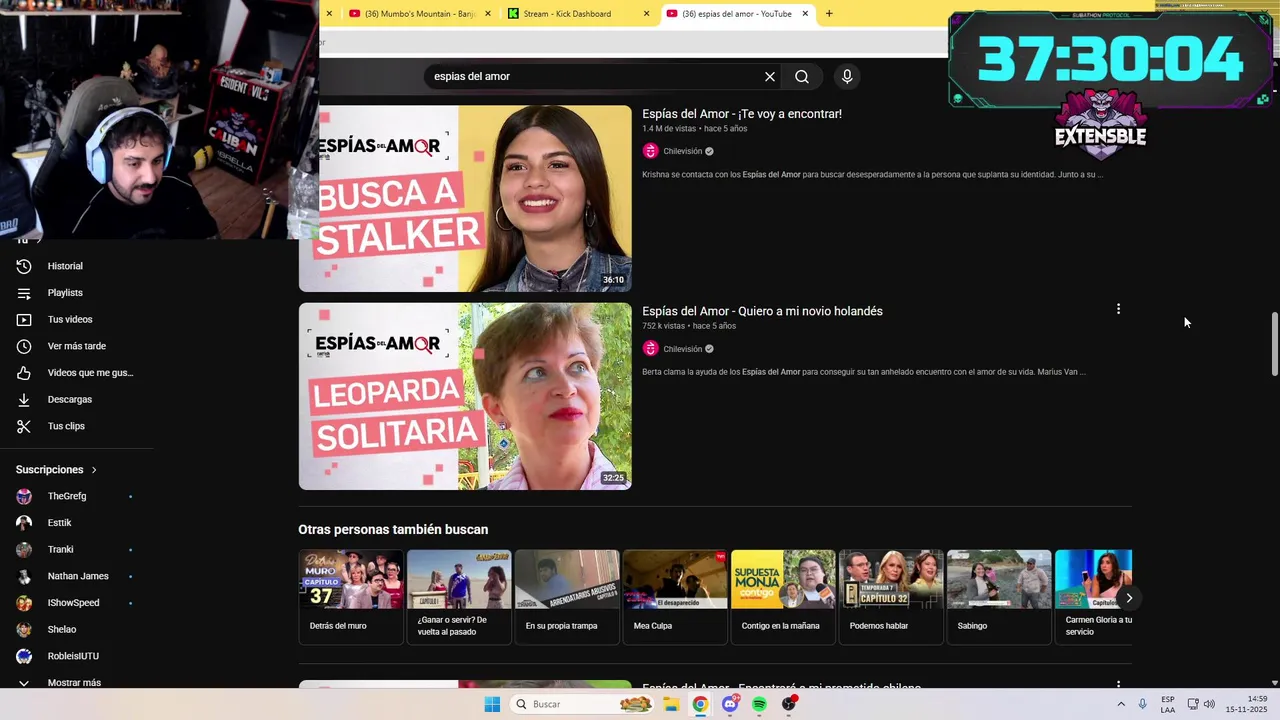Open Podemos hablar related search card
The height and width of the screenshot is (720, 1280).
point(891,597)
